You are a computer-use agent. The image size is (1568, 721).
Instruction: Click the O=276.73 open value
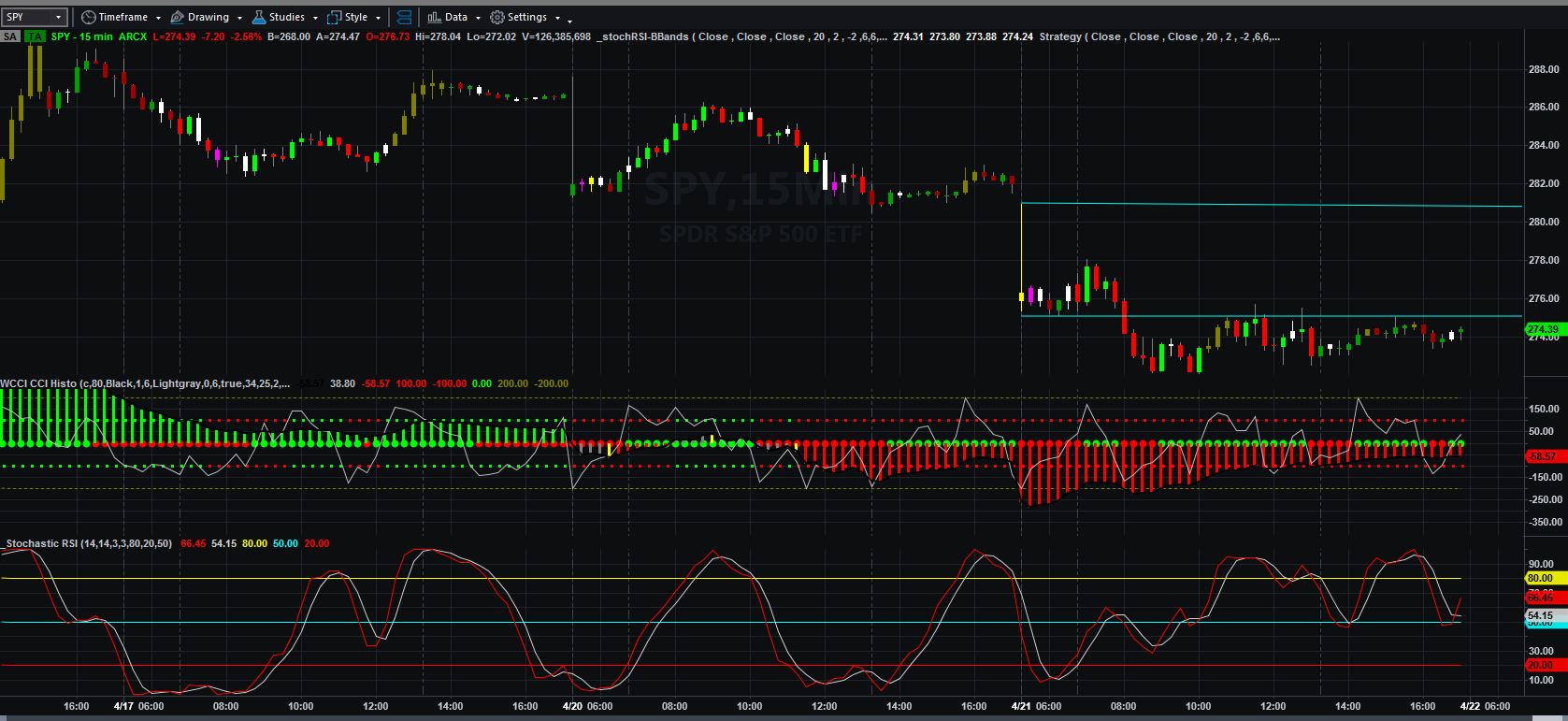[x=388, y=36]
